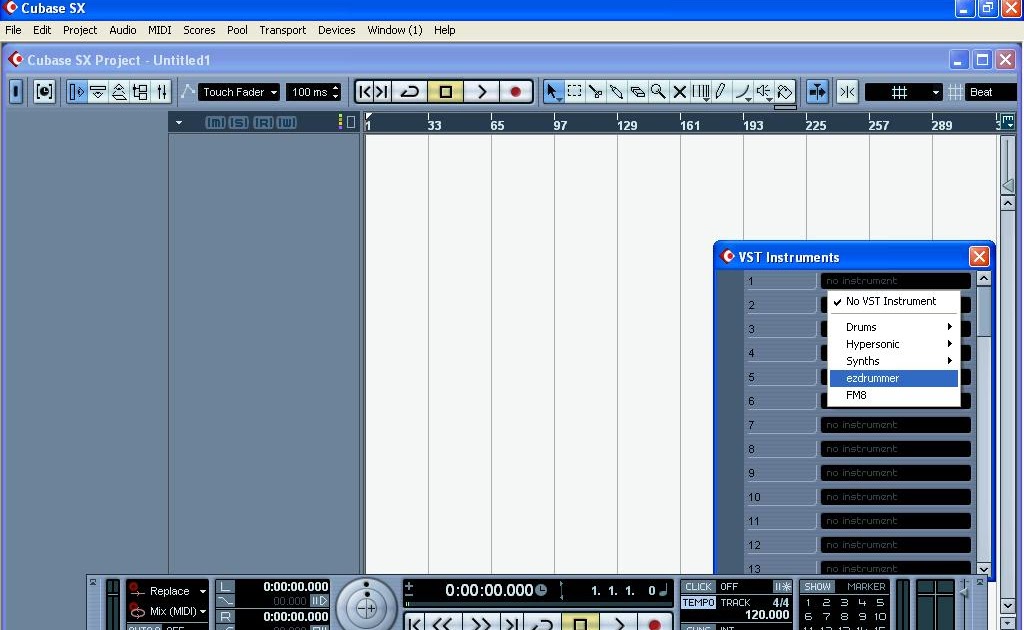1024x630 pixels.
Task: Select the Play speaker tool
Action: point(763,92)
